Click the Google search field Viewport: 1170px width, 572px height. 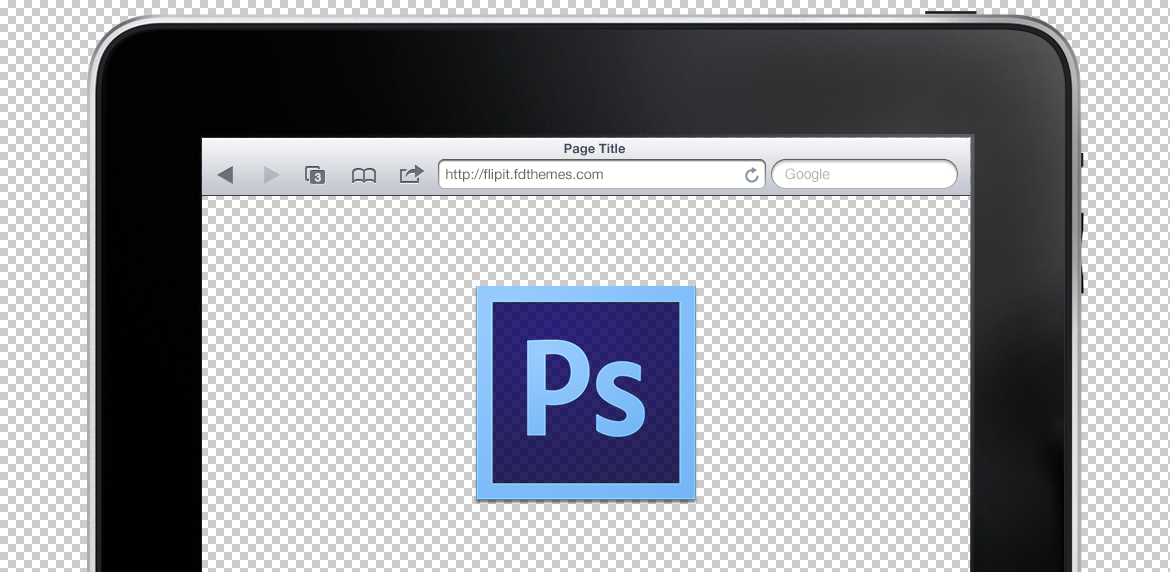[x=864, y=175]
